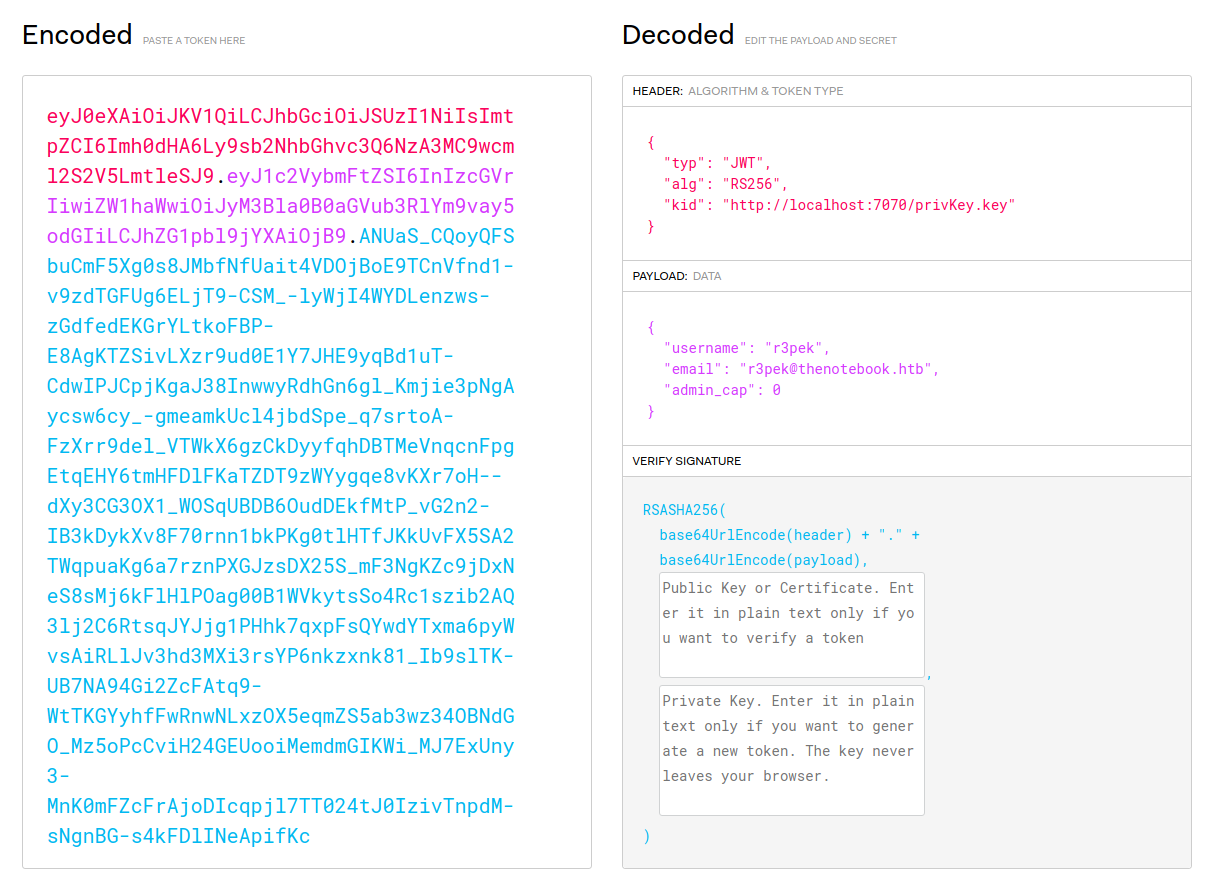This screenshot has height=892, width=1222.
Task: Place cursor at the admin_cap value 0
Action: 776,390
